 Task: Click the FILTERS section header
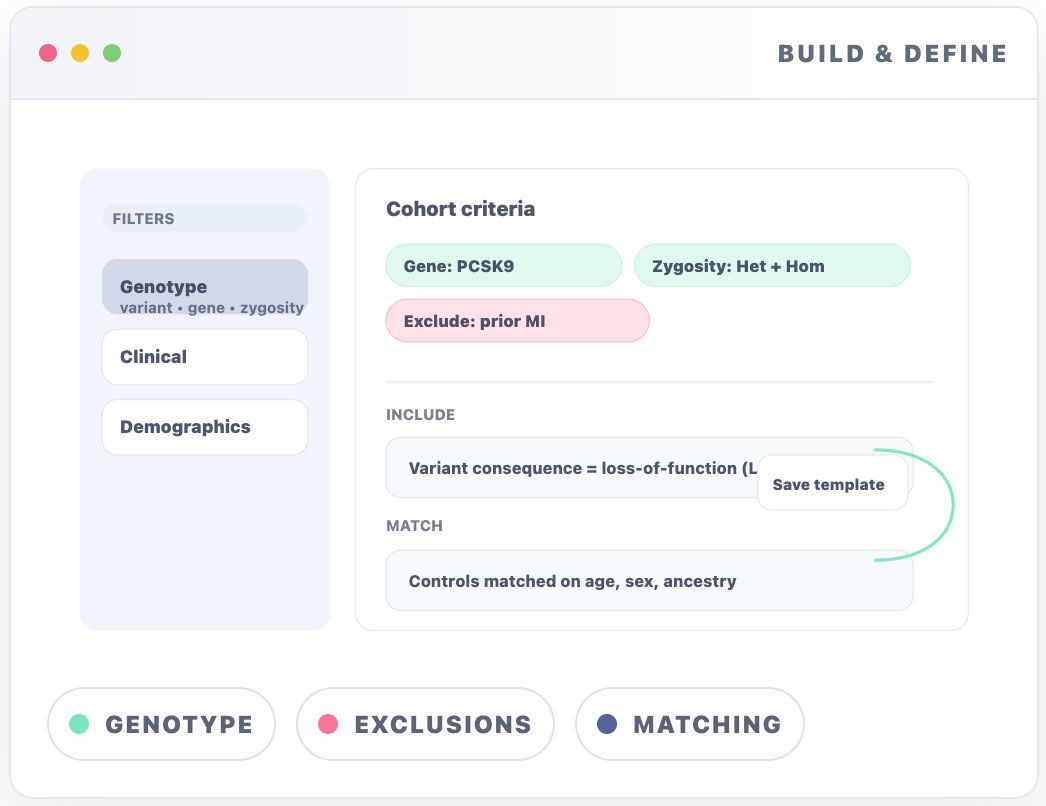coord(143,219)
